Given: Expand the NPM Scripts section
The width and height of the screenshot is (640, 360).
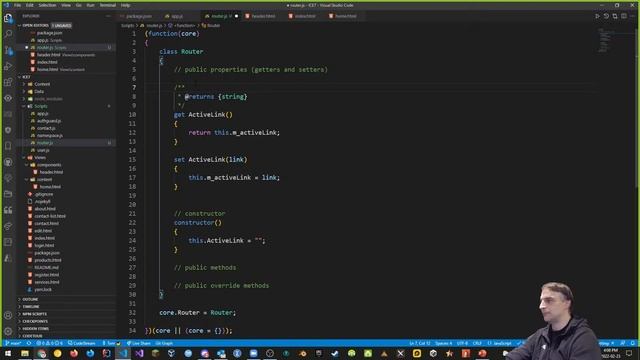Looking at the screenshot, I should [34, 314].
